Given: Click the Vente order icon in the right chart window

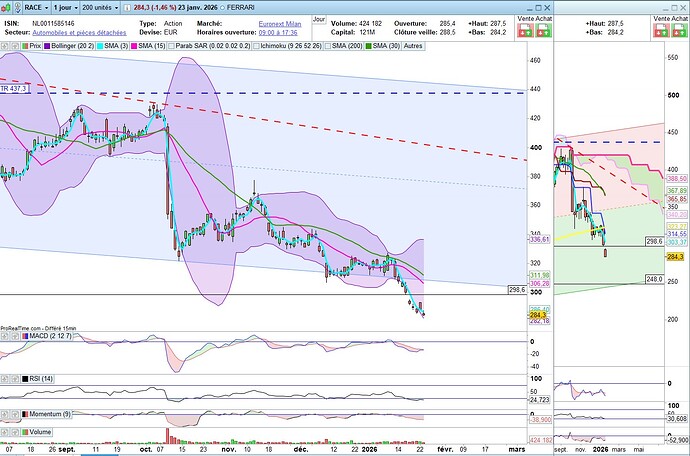Looking at the screenshot, I should click(x=661, y=30).
